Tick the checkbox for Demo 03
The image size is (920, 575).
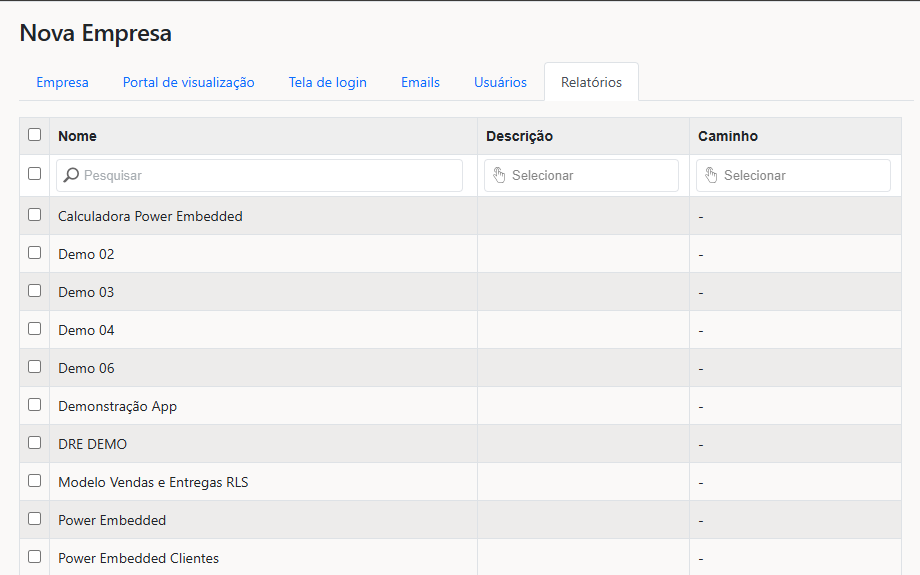[x=35, y=291]
